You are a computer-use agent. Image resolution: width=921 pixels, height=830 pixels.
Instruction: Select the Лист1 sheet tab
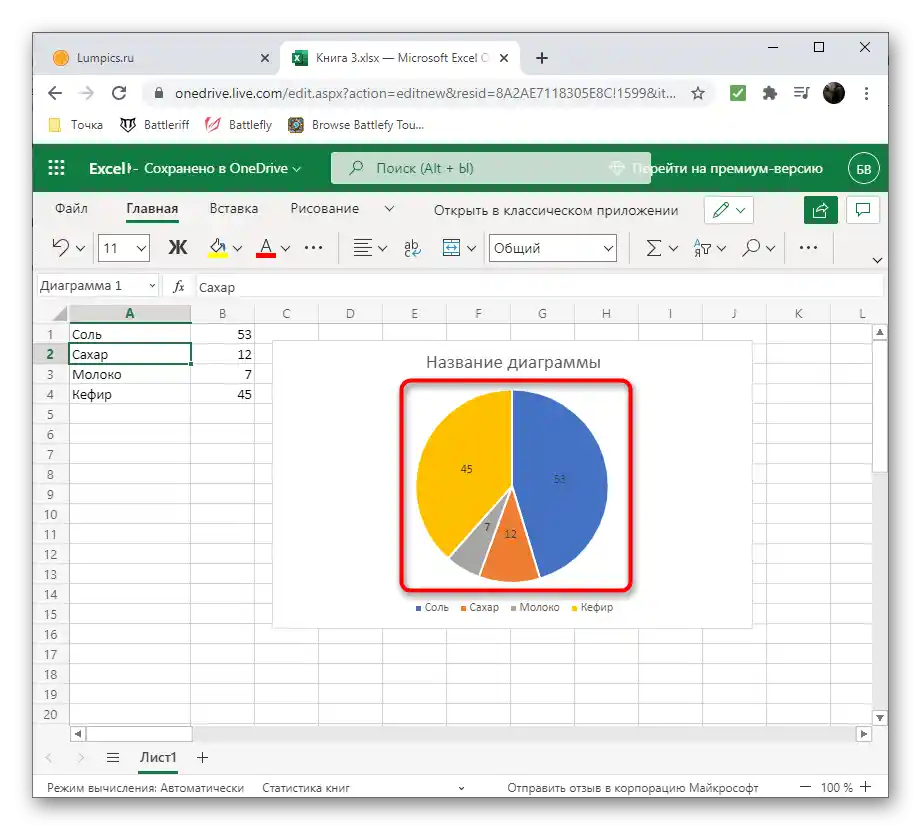(158, 758)
